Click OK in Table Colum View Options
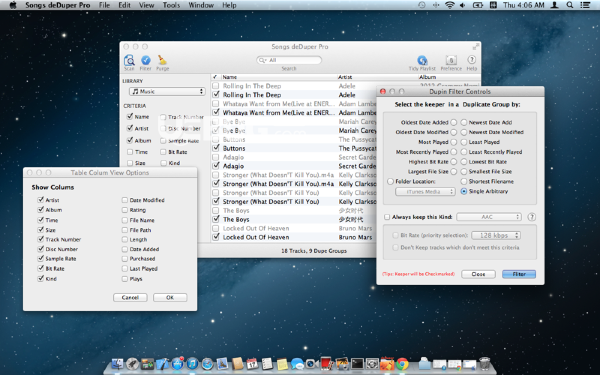This screenshot has height=375, width=600. 170,297
